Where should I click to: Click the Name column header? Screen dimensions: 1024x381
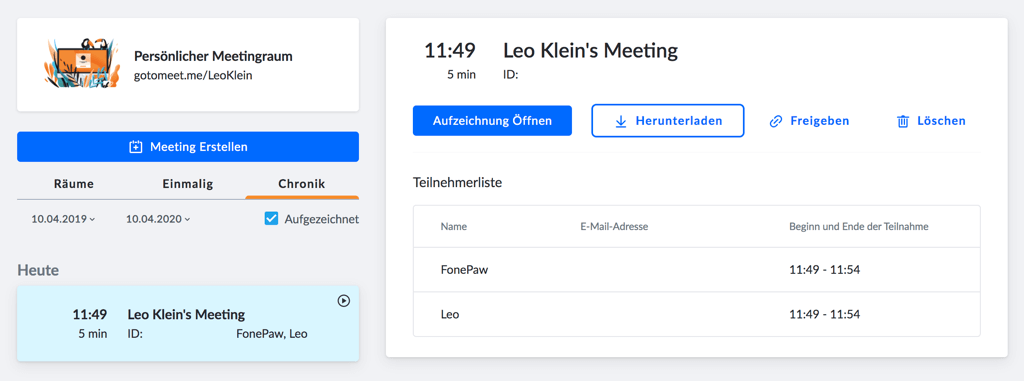tap(454, 227)
